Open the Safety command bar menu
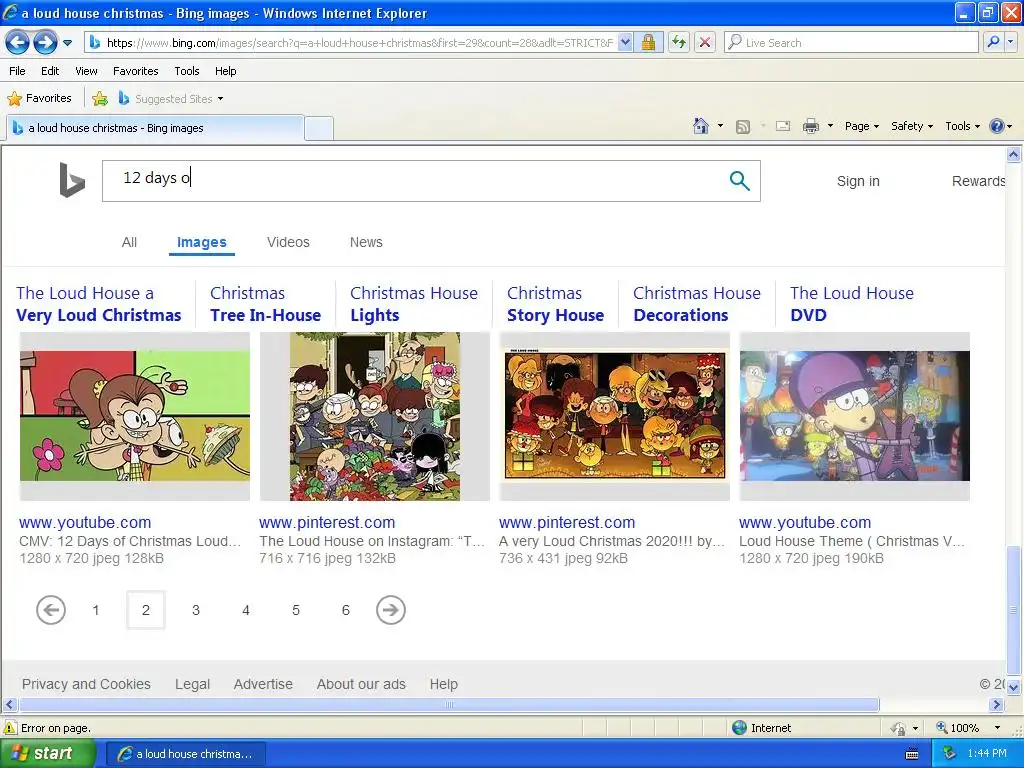 click(912, 126)
